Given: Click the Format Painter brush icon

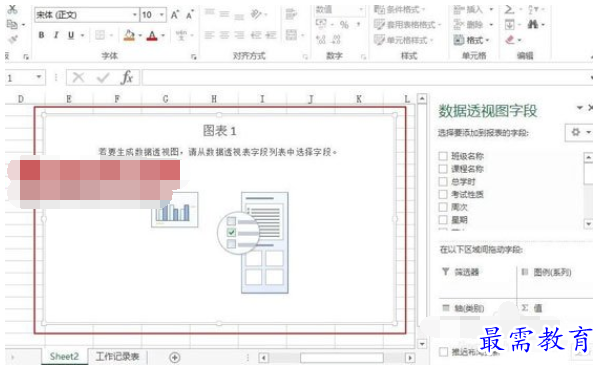Looking at the screenshot, I should coord(12,39).
